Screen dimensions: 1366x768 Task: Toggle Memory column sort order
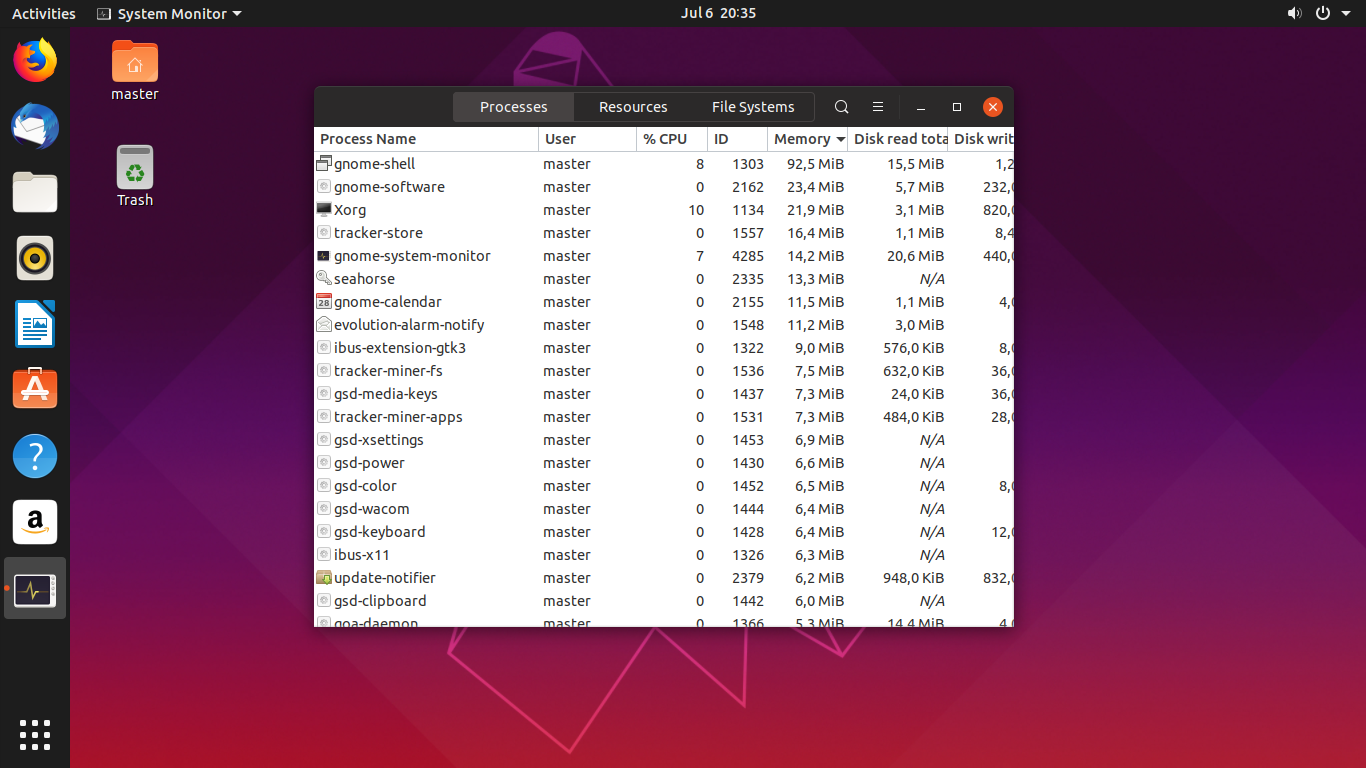pyautogui.click(x=808, y=139)
